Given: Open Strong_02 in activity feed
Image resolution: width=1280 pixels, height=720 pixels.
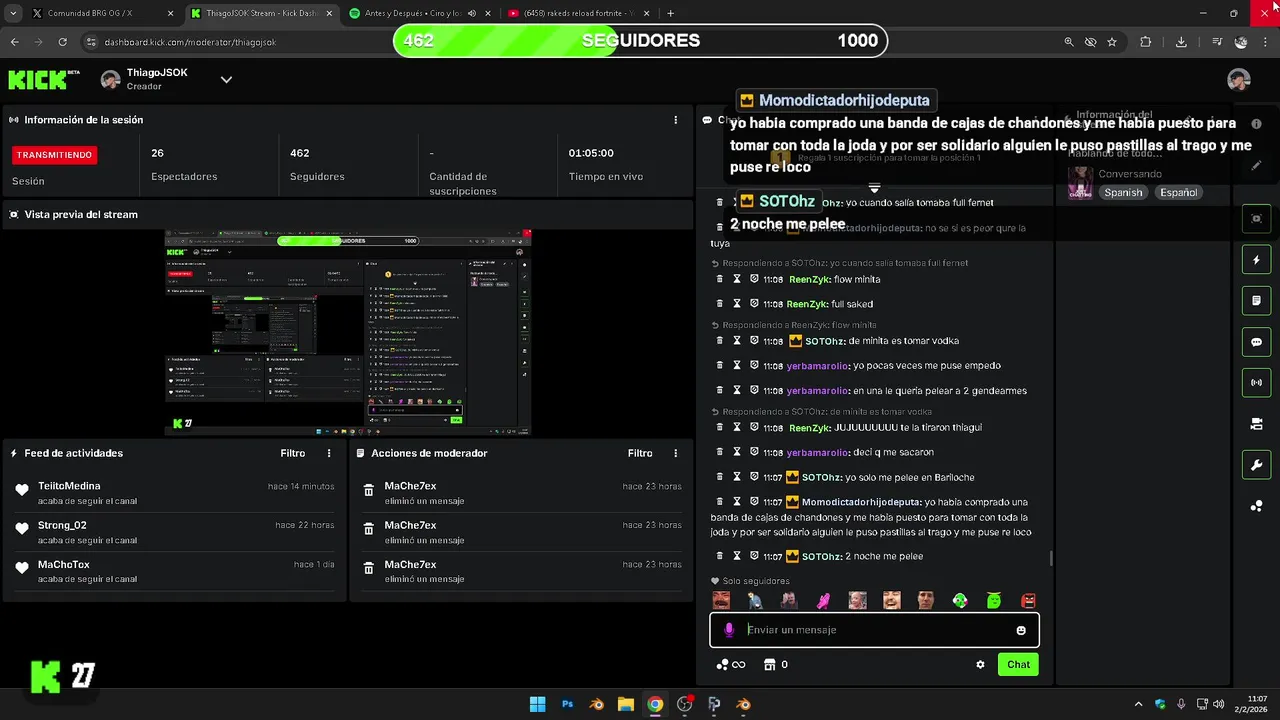Looking at the screenshot, I should tap(62, 525).
